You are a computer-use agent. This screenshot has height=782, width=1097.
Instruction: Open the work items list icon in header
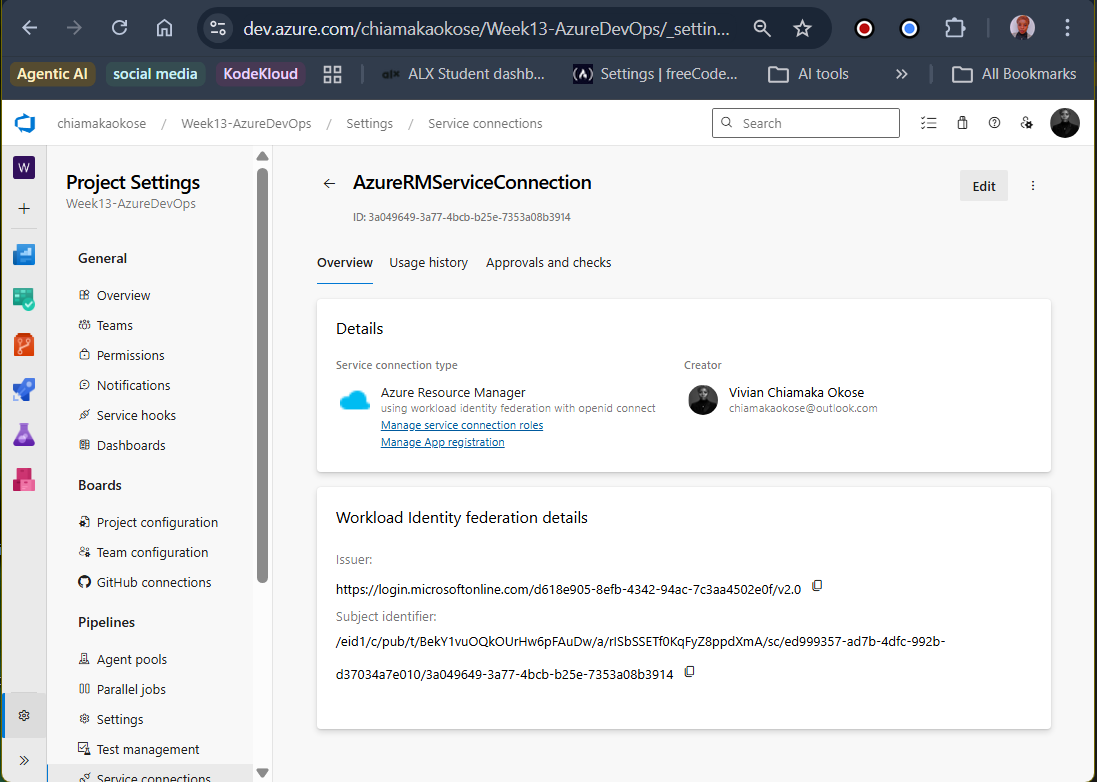point(928,123)
